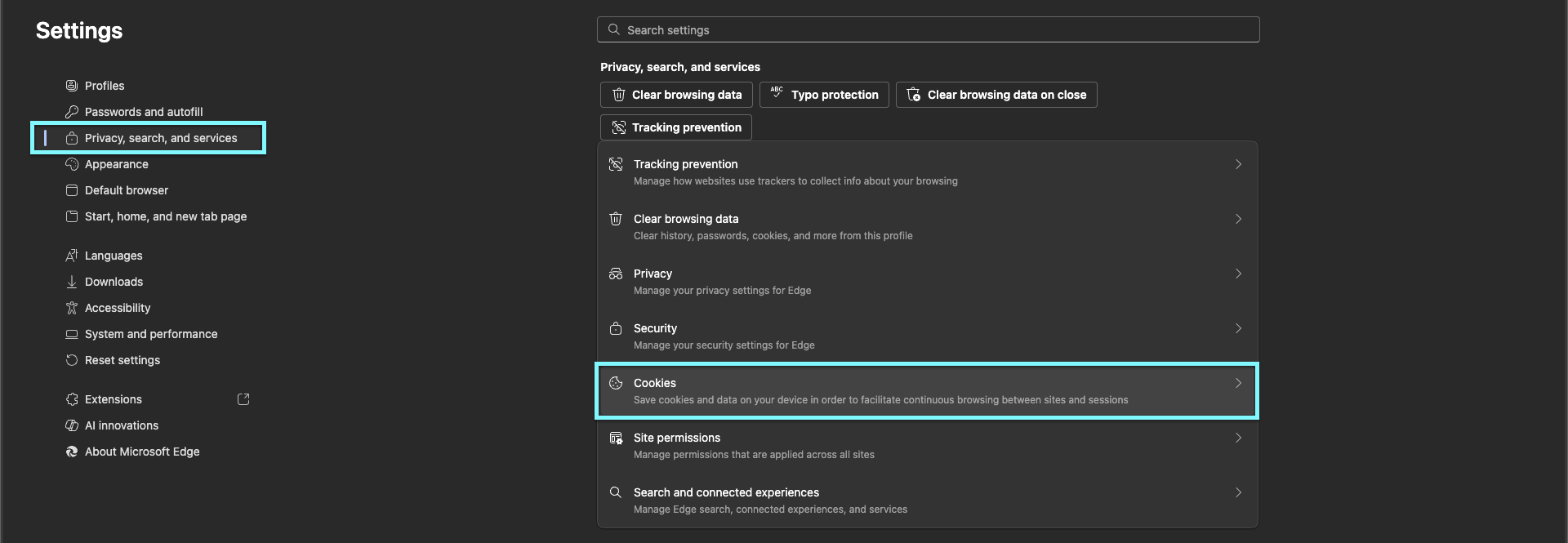The image size is (1568, 543).
Task: Click the Languages icon in sidebar
Action: 72,256
